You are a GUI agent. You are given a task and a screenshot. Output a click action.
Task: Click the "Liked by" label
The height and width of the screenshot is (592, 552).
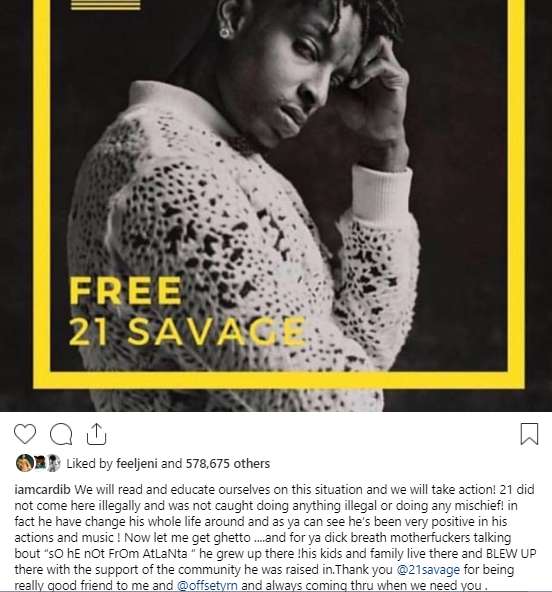[x=90, y=464]
